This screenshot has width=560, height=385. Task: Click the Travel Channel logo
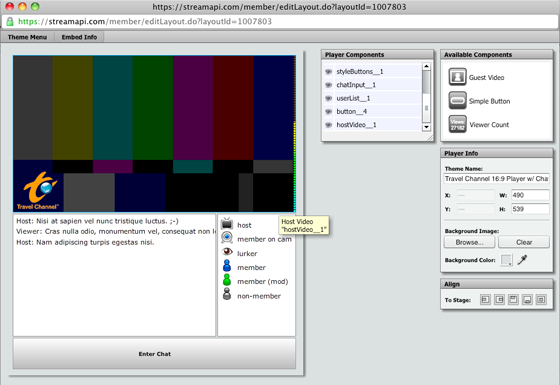coord(38,191)
